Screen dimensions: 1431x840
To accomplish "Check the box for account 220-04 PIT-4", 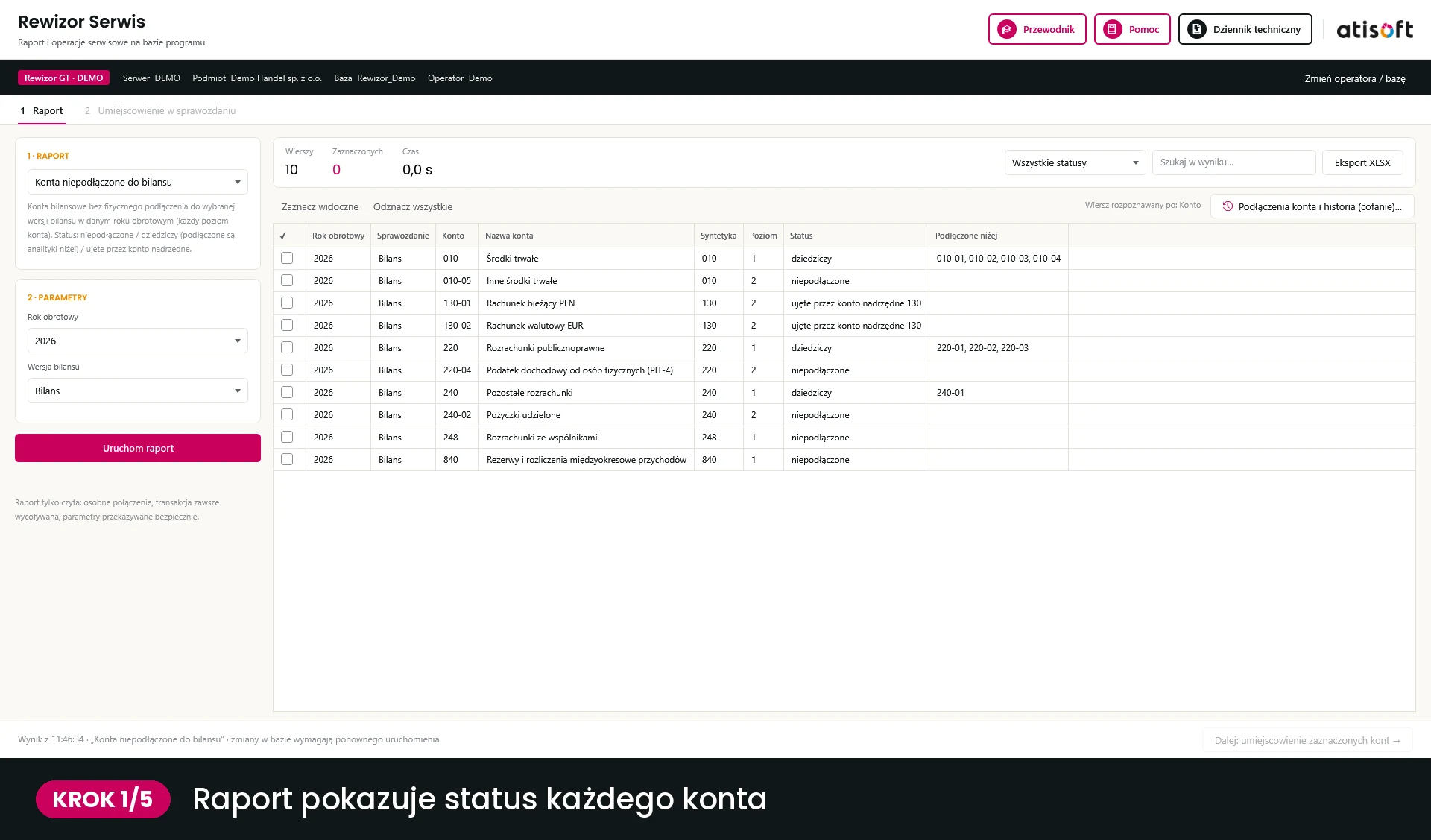I will (x=287, y=370).
